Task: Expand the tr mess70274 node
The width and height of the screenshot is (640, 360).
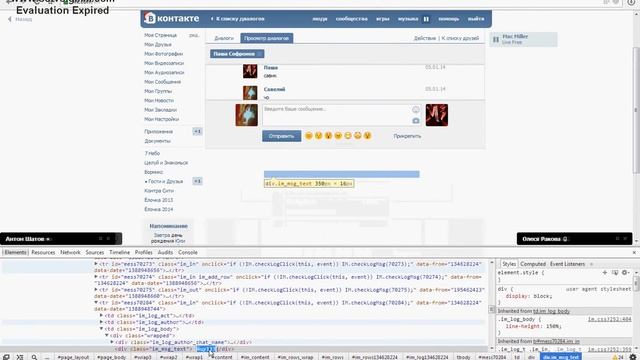Action: 96,277
